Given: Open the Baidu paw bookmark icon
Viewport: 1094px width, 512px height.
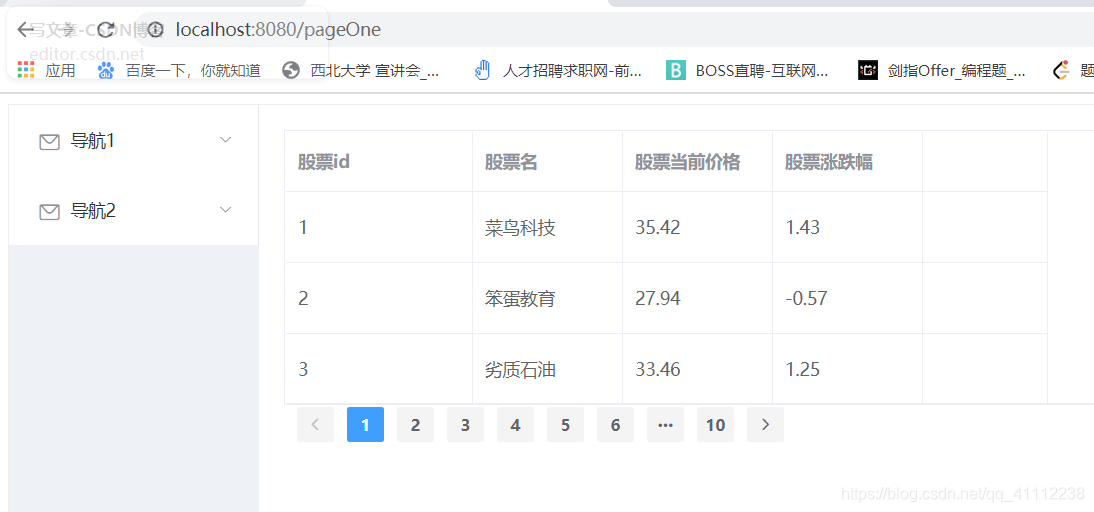Looking at the screenshot, I should point(106,70).
